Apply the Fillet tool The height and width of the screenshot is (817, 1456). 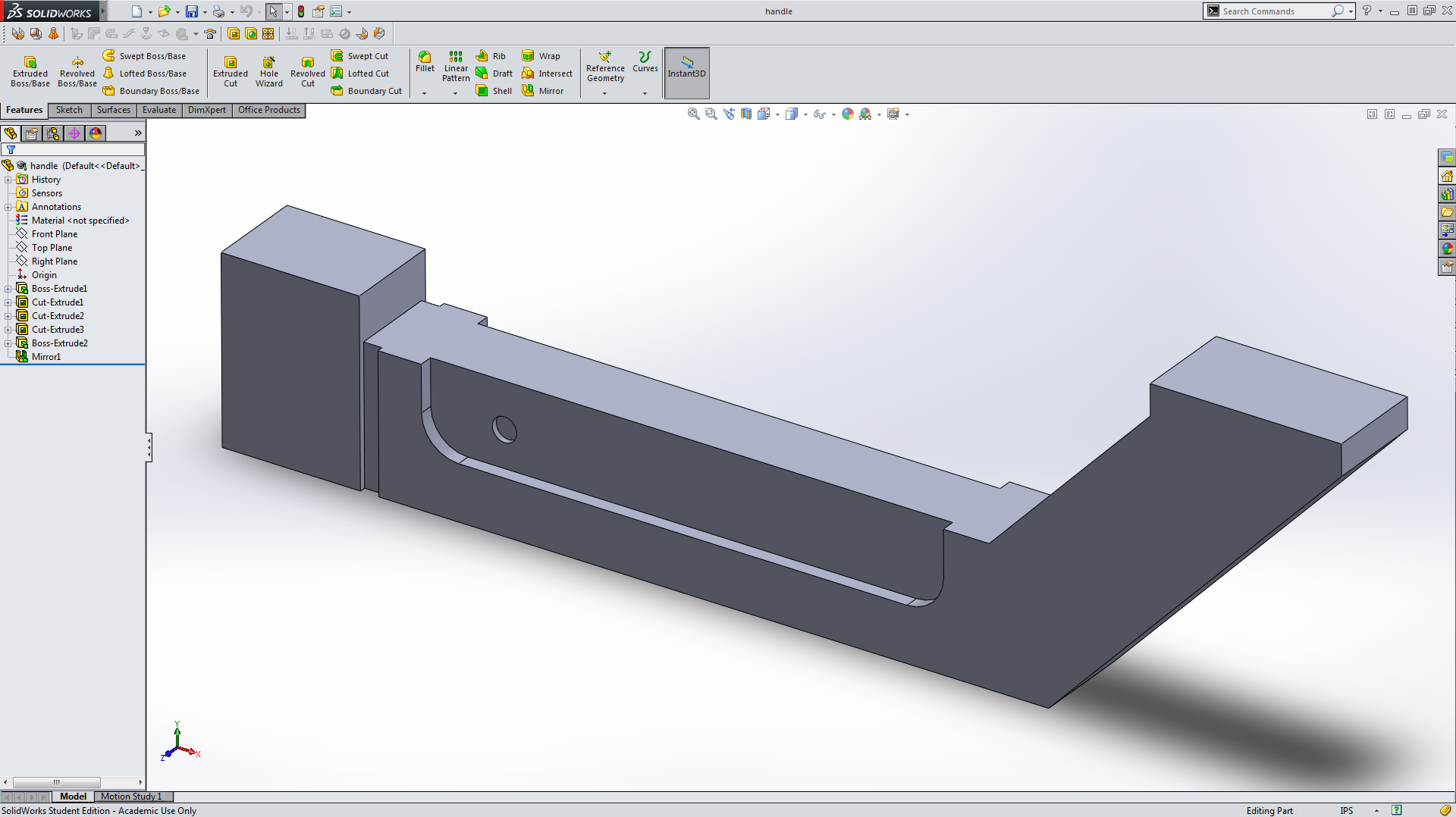point(425,61)
